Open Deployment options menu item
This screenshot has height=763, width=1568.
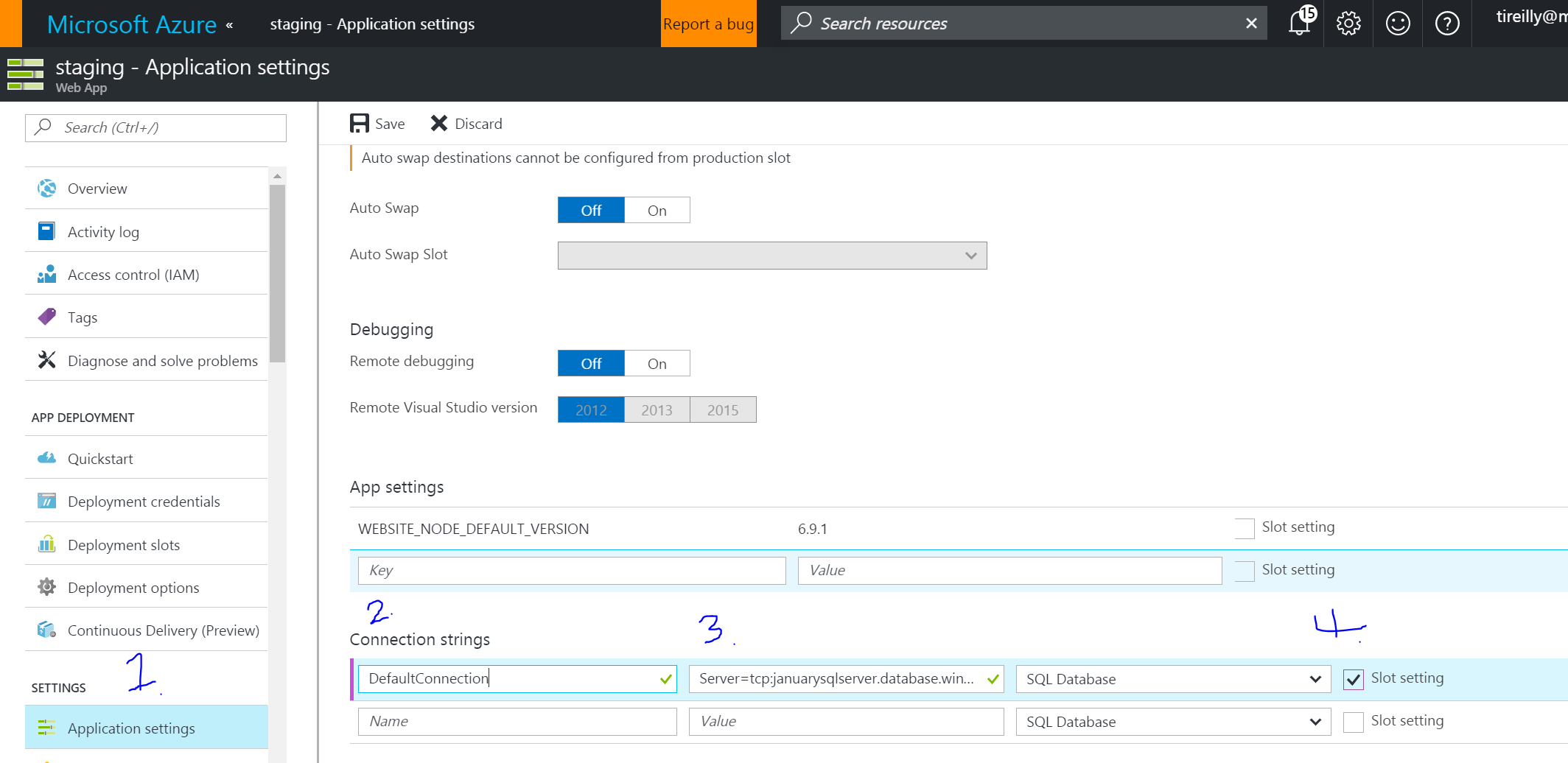(147, 587)
